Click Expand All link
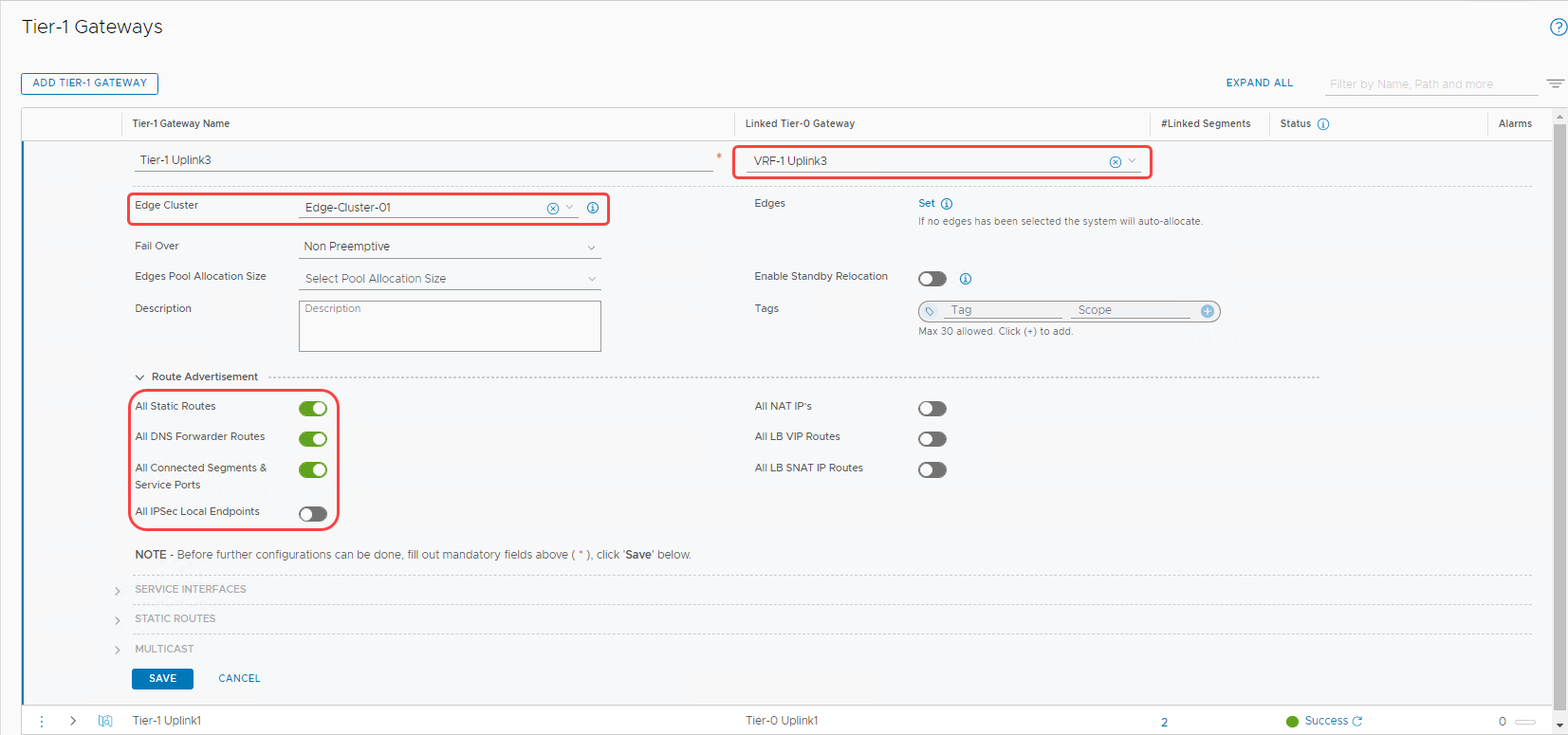The image size is (1568, 735). tap(1259, 83)
